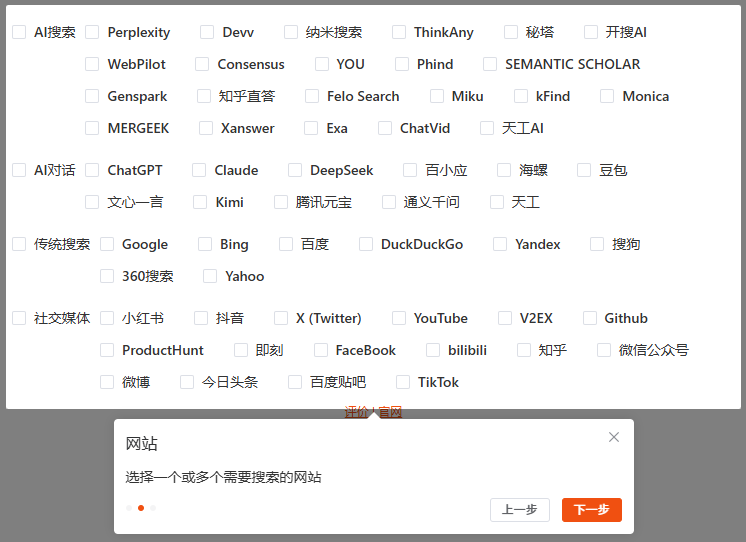Tick the Kimi checkbox

200,202
